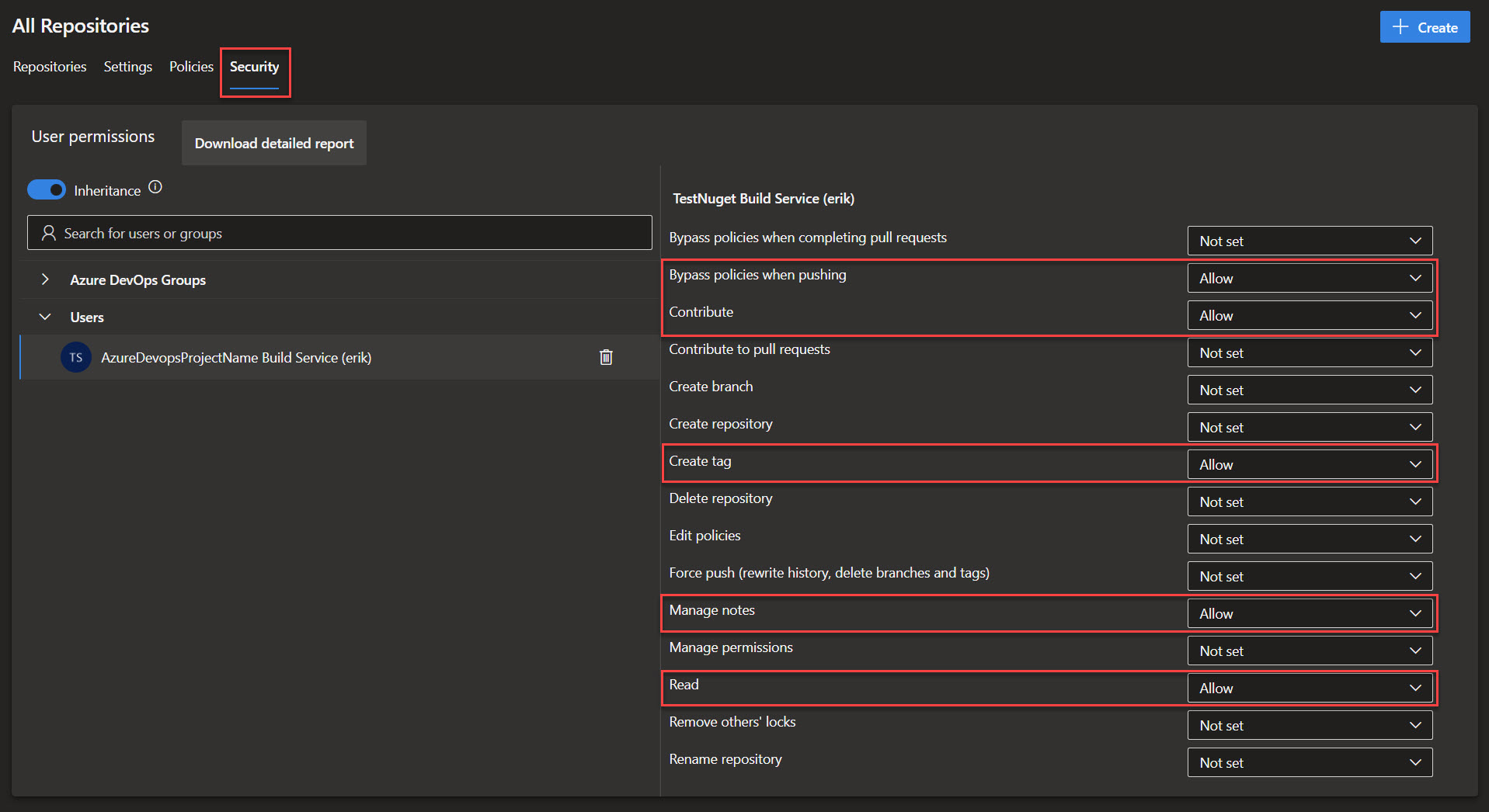Expand the Azure DevOps Groups section
This screenshot has height=812, width=1489.
[45, 279]
